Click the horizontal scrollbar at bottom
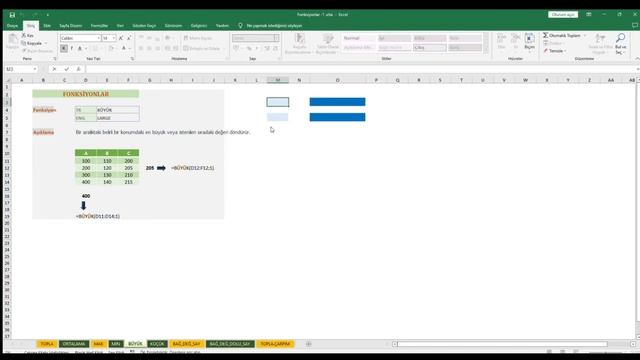The height and width of the screenshot is (360, 640). (502, 344)
